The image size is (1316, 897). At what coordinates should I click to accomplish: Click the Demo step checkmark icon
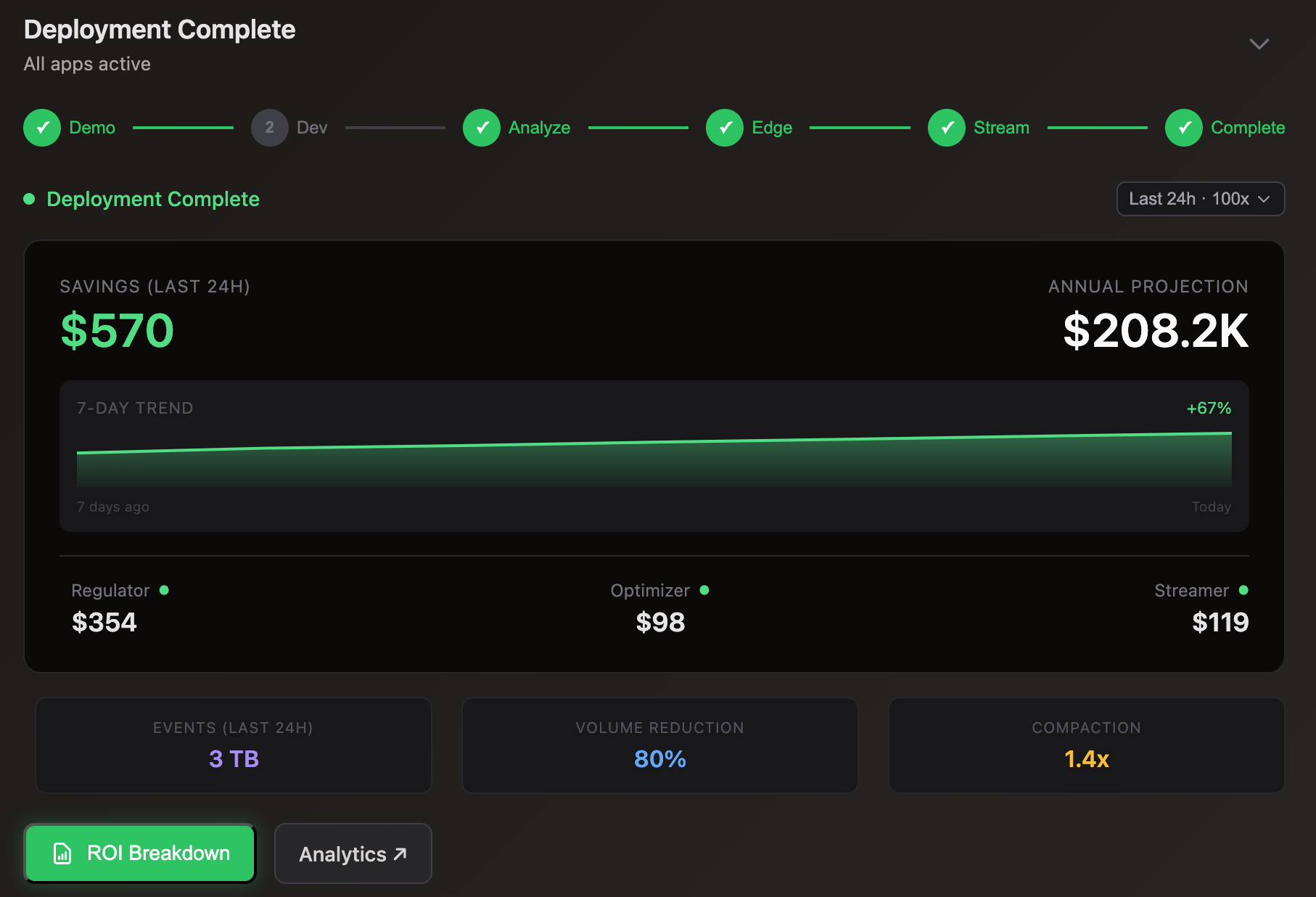coord(42,128)
